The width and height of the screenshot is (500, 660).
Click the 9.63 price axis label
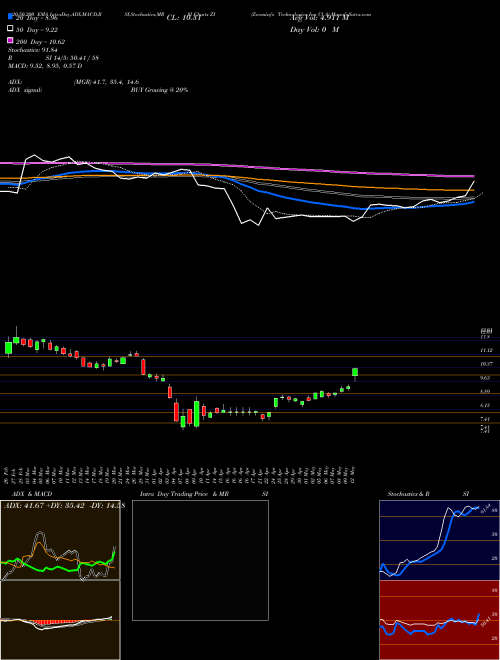(x=486, y=378)
